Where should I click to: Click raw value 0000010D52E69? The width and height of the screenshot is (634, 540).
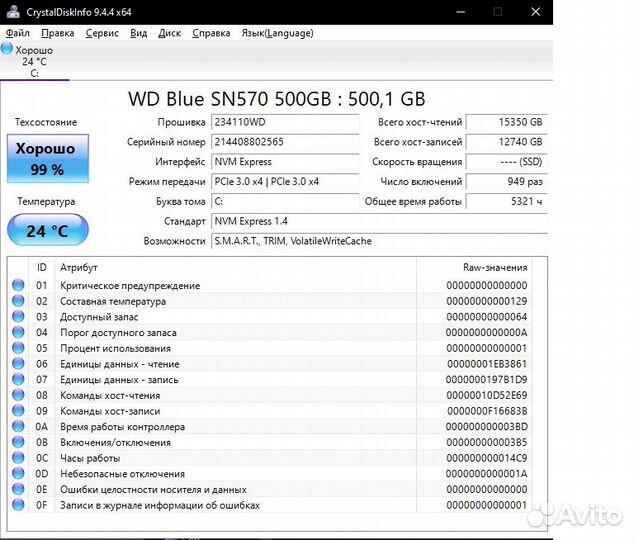487,395
